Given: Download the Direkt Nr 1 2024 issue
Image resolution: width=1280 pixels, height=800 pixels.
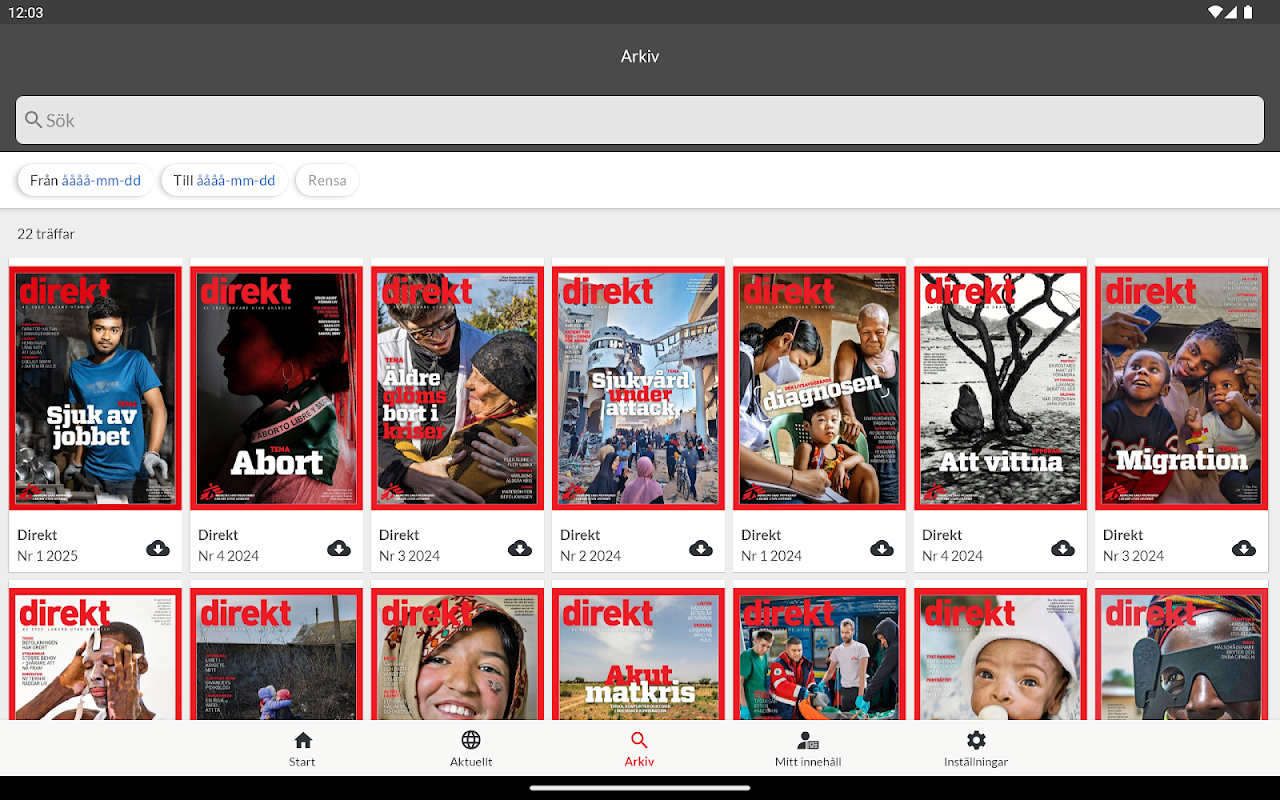Looking at the screenshot, I should coord(882,548).
